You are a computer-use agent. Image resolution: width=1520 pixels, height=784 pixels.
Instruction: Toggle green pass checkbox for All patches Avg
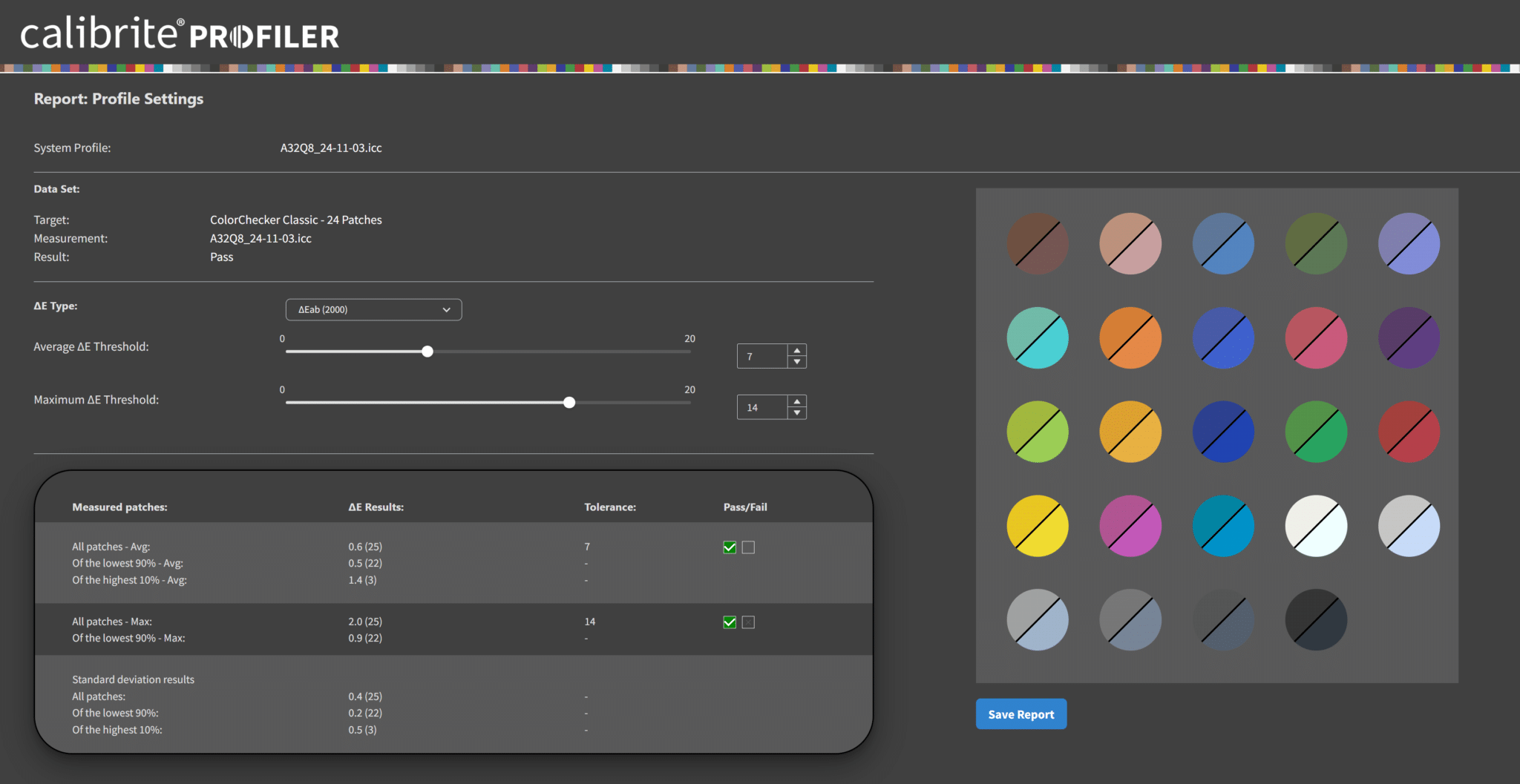(x=730, y=547)
